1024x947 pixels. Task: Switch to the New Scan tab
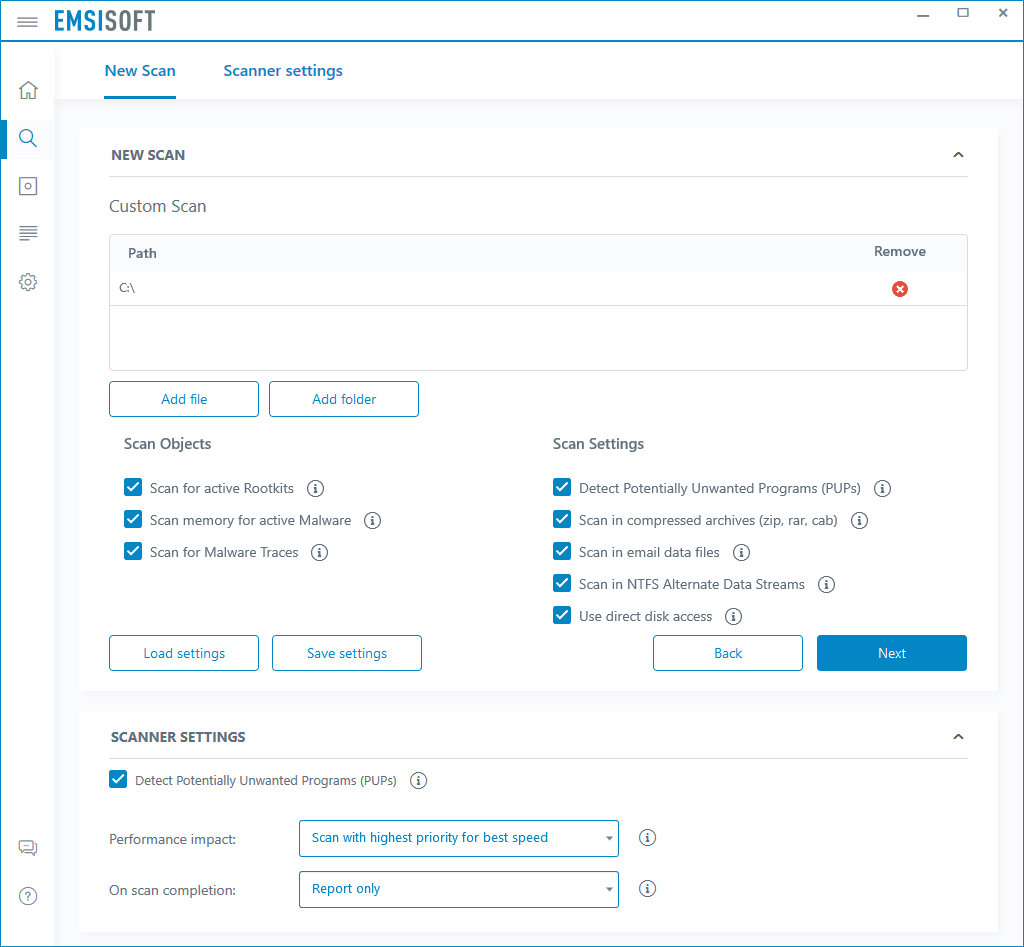pos(140,71)
